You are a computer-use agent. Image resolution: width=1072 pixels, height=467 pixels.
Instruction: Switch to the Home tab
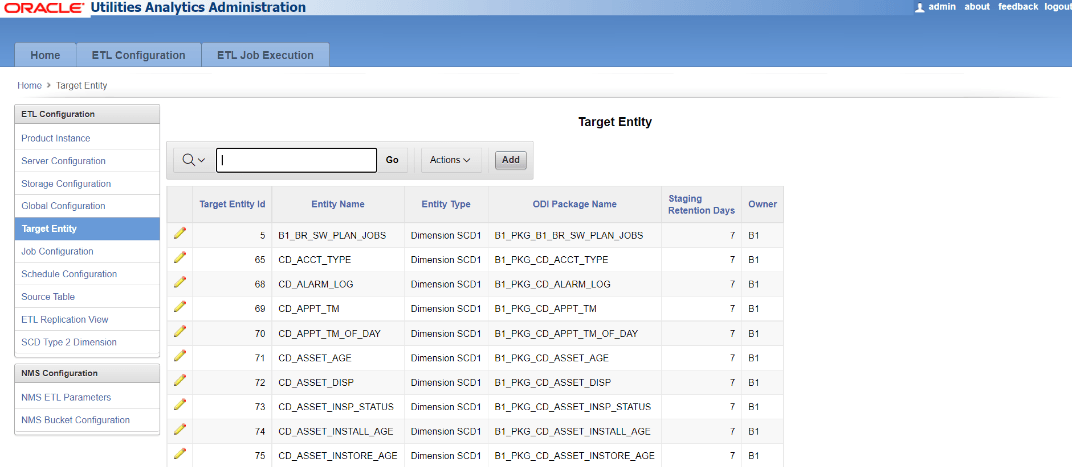(x=45, y=55)
